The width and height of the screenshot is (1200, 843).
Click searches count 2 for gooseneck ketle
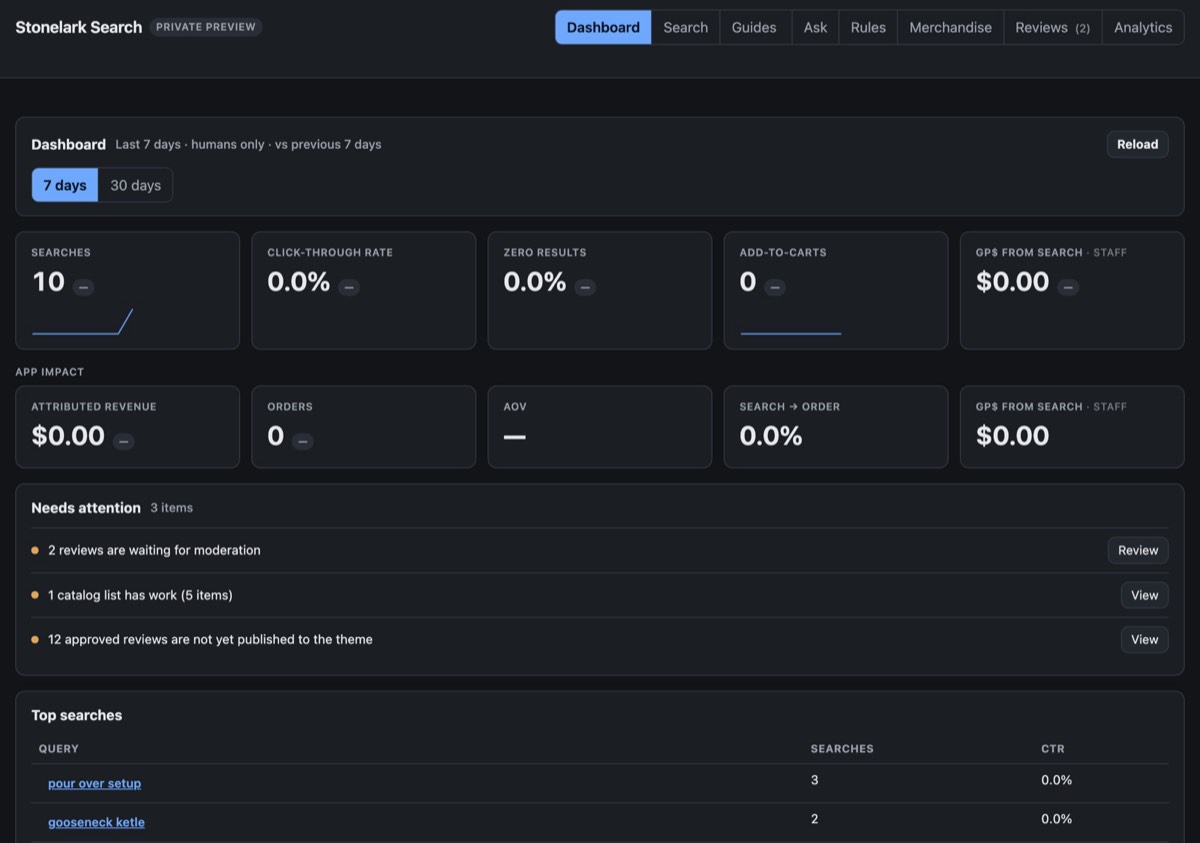click(814, 819)
